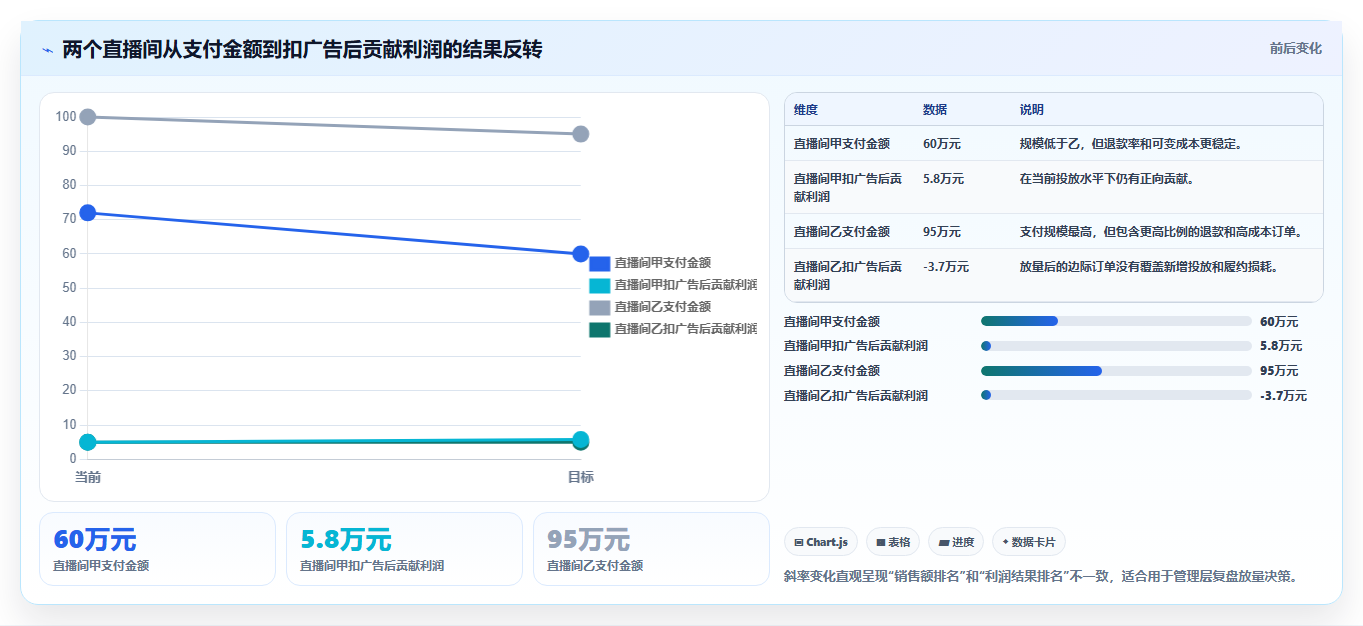Click 5.8万元 value right of progress bar

[1281, 346]
